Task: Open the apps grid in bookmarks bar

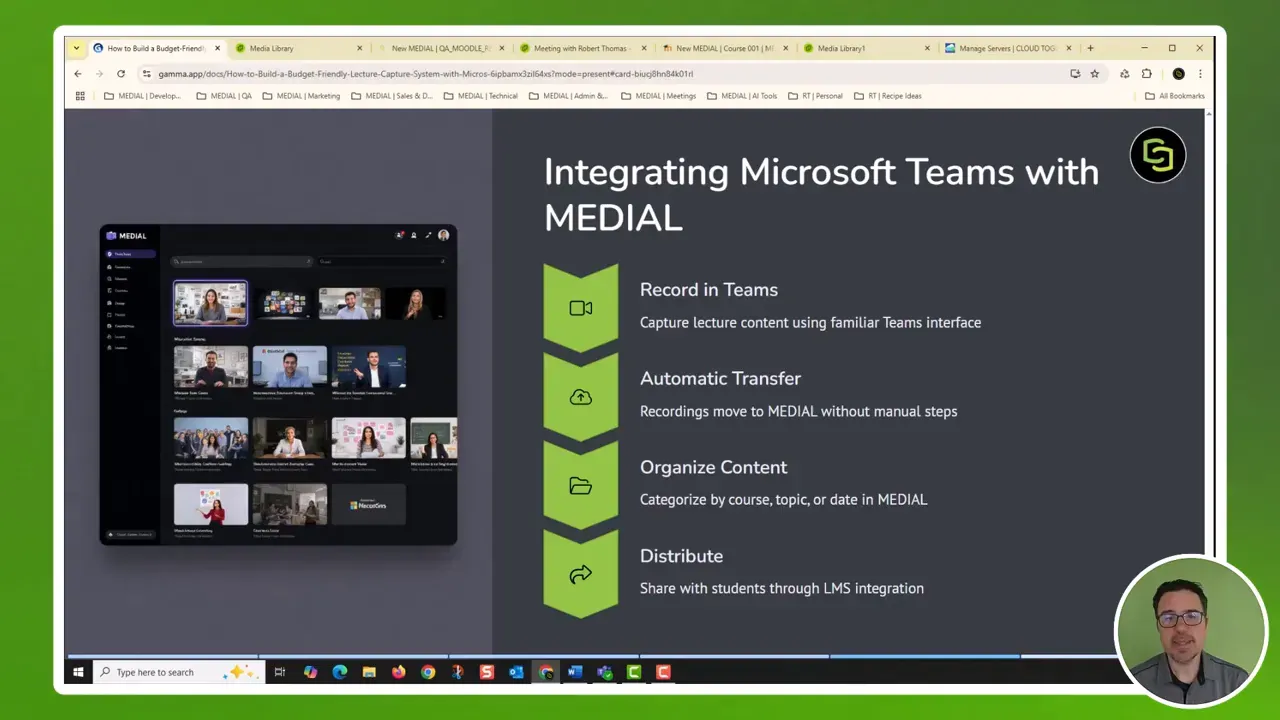Action: (x=80, y=96)
